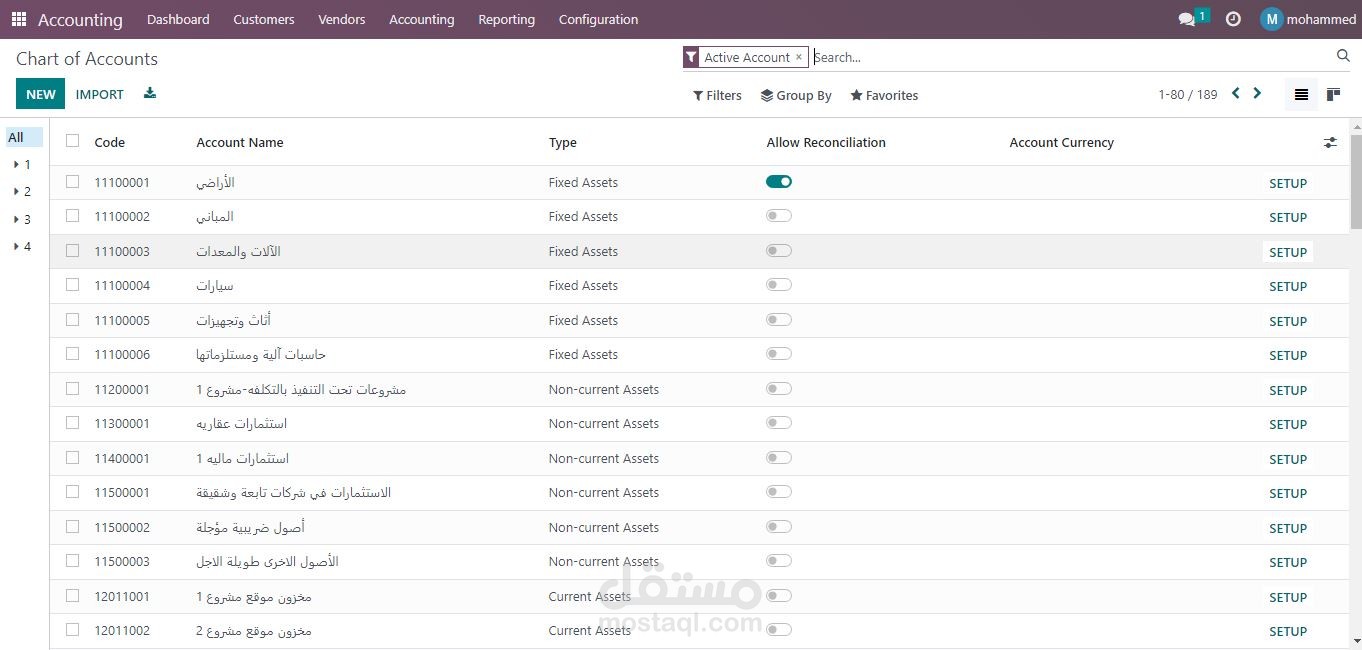Disable reconciliation for account 11100001
This screenshot has width=1362, height=650.
(779, 182)
